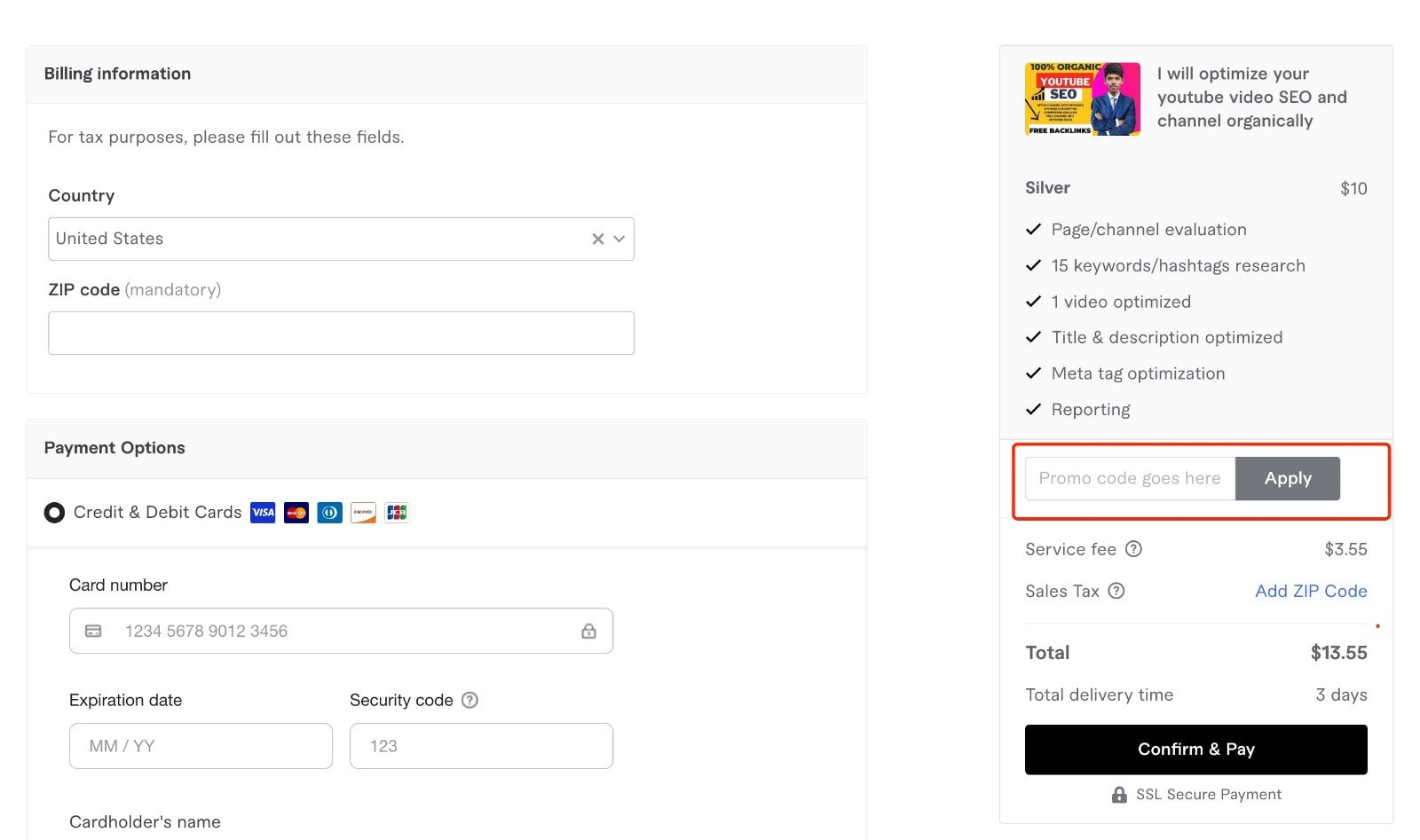This screenshot has height=840, width=1420.
Task: Click the Confirm & Pay button
Action: pos(1195,750)
